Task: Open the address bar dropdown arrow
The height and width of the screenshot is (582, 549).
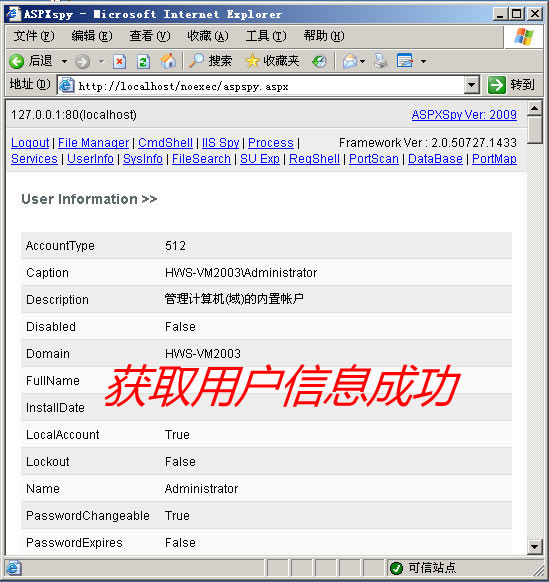Action: click(471, 85)
